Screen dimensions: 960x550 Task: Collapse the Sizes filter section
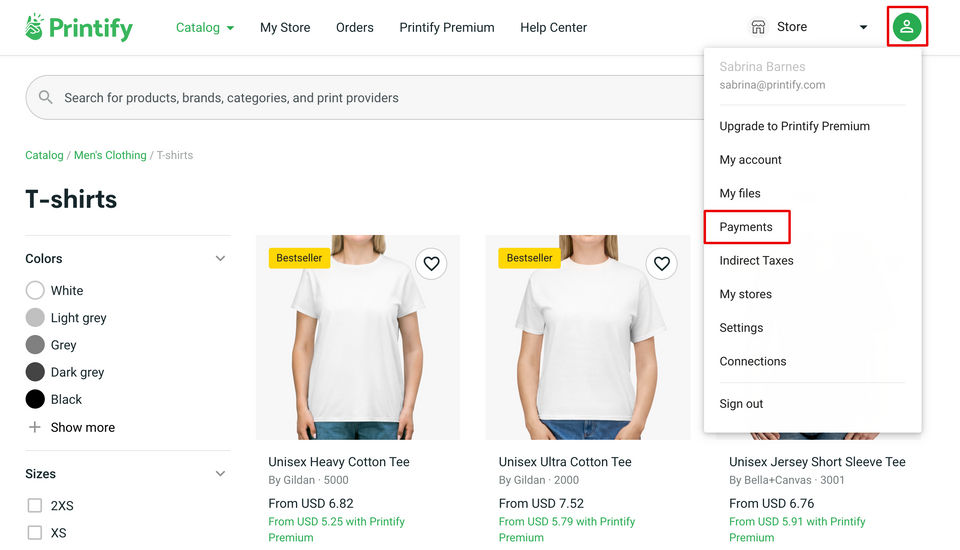pos(220,473)
